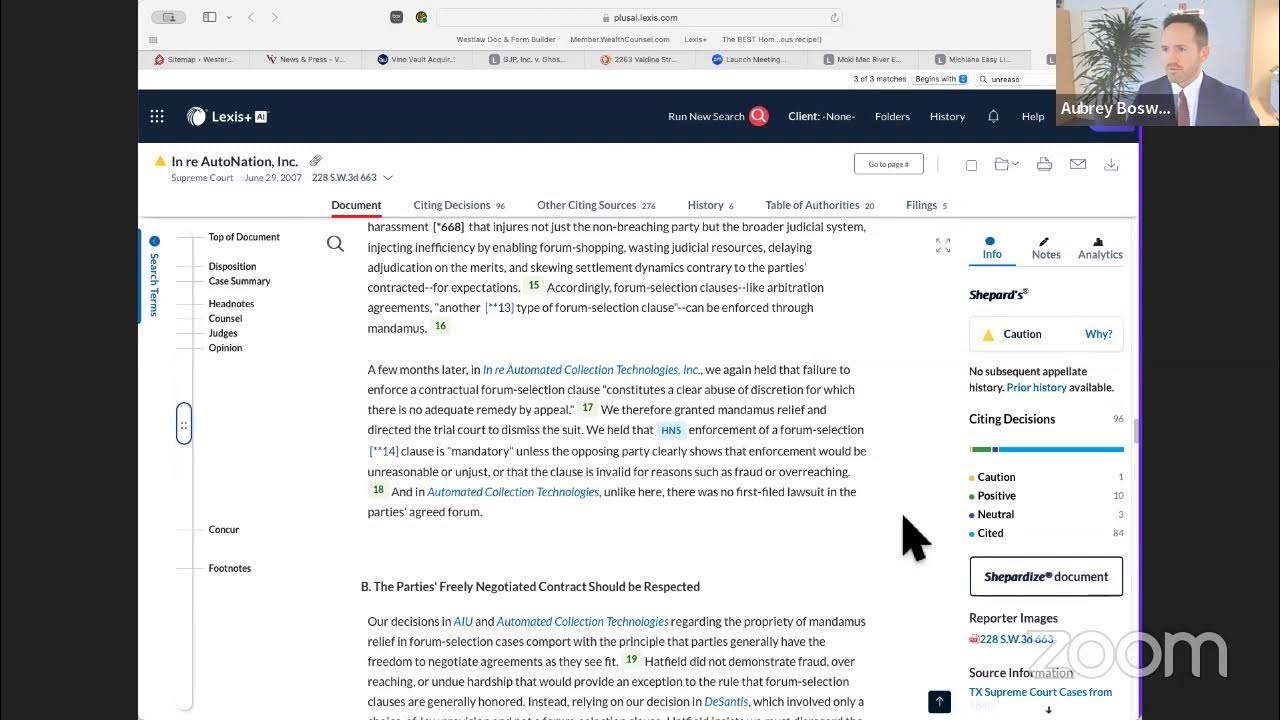
Task: Click the 'Why?' caution link
Action: click(x=1098, y=334)
